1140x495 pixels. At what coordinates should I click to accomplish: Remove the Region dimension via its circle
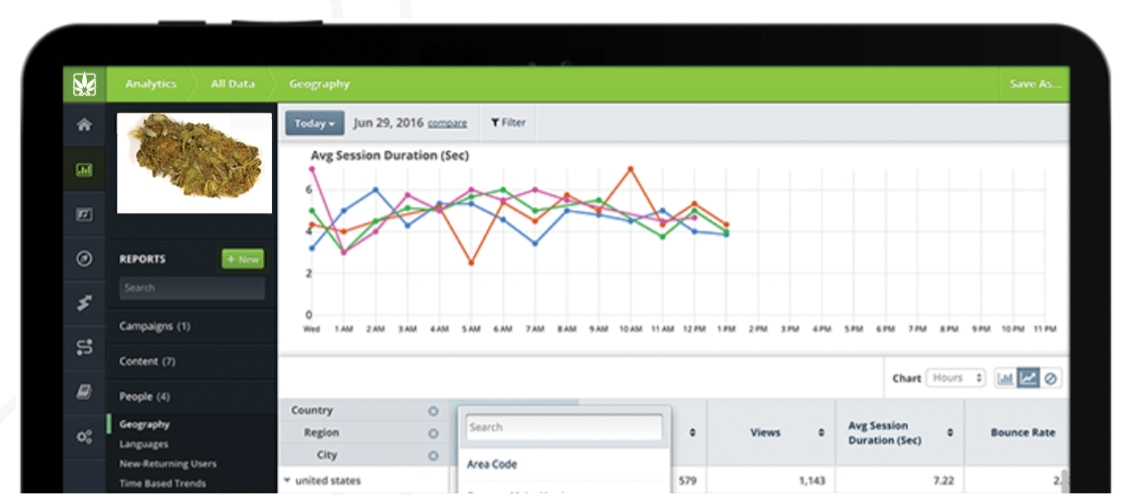coord(433,433)
